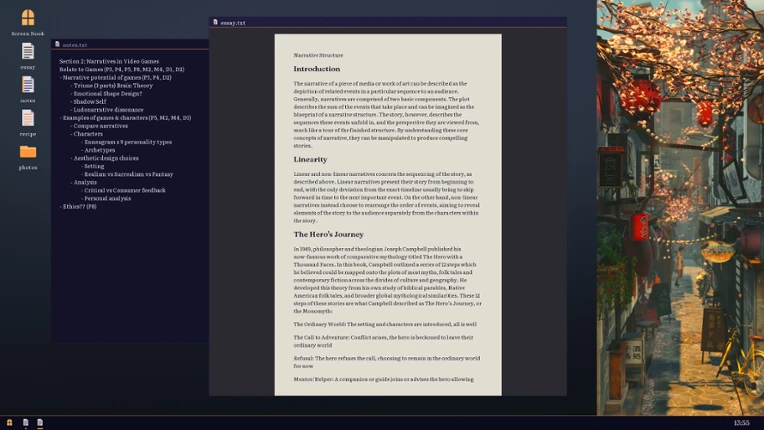This screenshot has height=430, width=764.
Task: Click 'The Hero's Journey' heading in essay
Action: click(328, 234)
